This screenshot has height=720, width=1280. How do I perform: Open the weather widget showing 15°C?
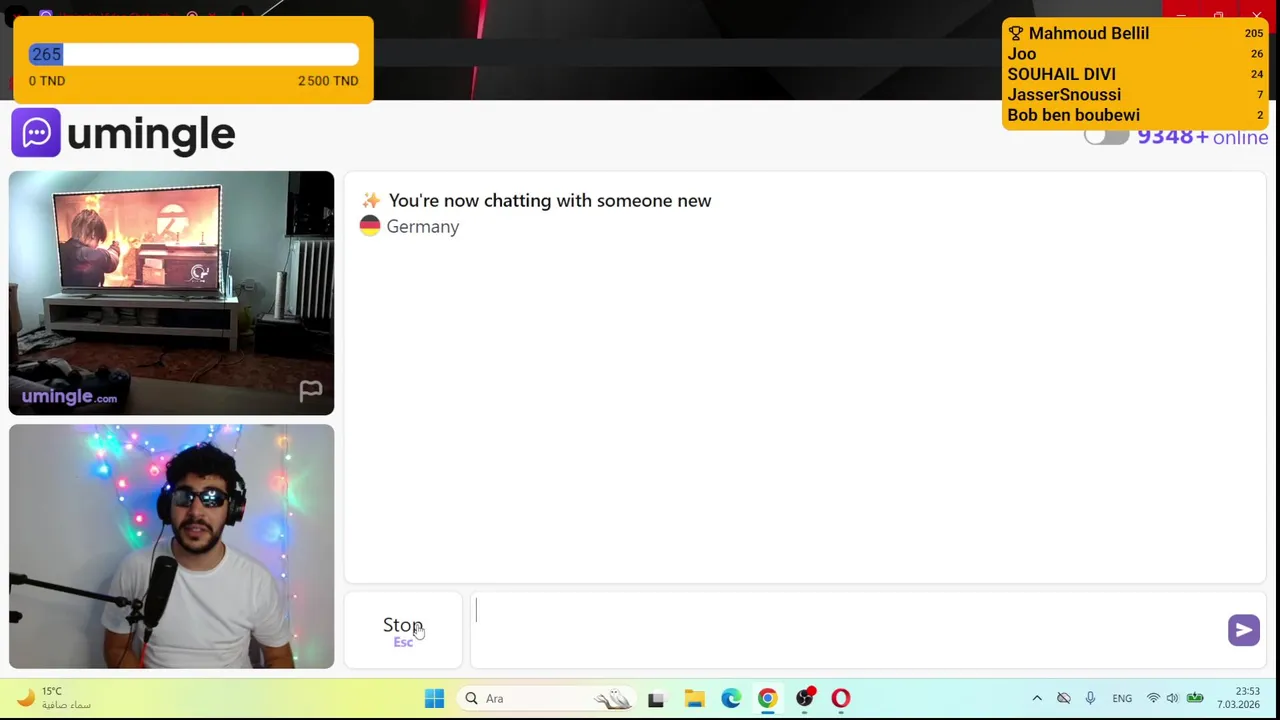55,698
